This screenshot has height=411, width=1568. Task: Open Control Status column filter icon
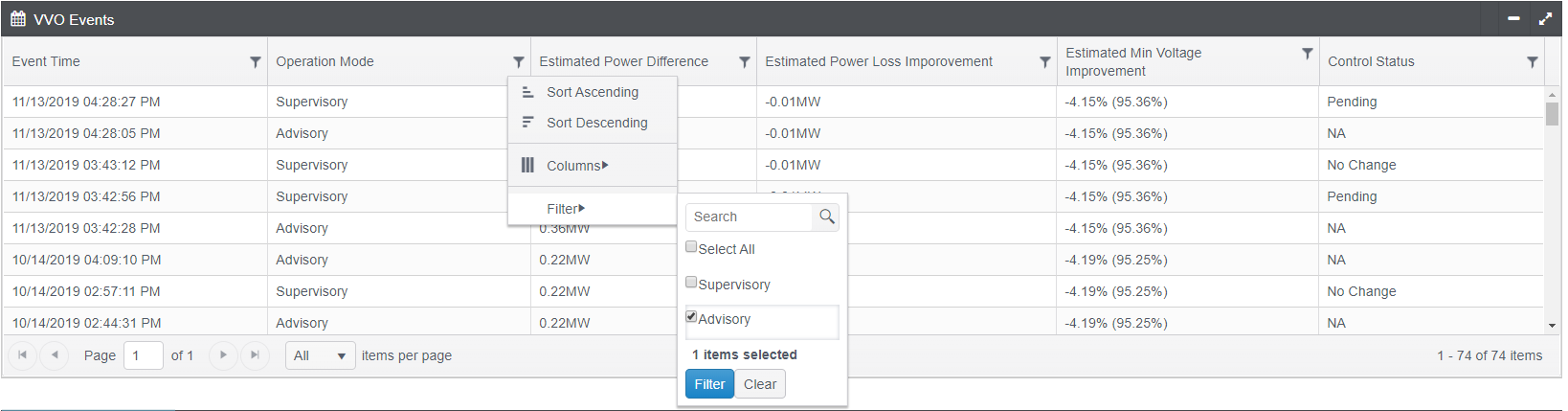click(1532, 62)
